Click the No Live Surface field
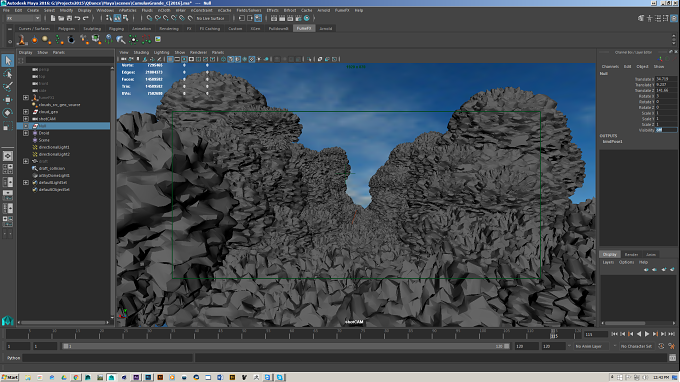Image resolution: width=680 pixels, height=382 pixels. pos(211,18)
